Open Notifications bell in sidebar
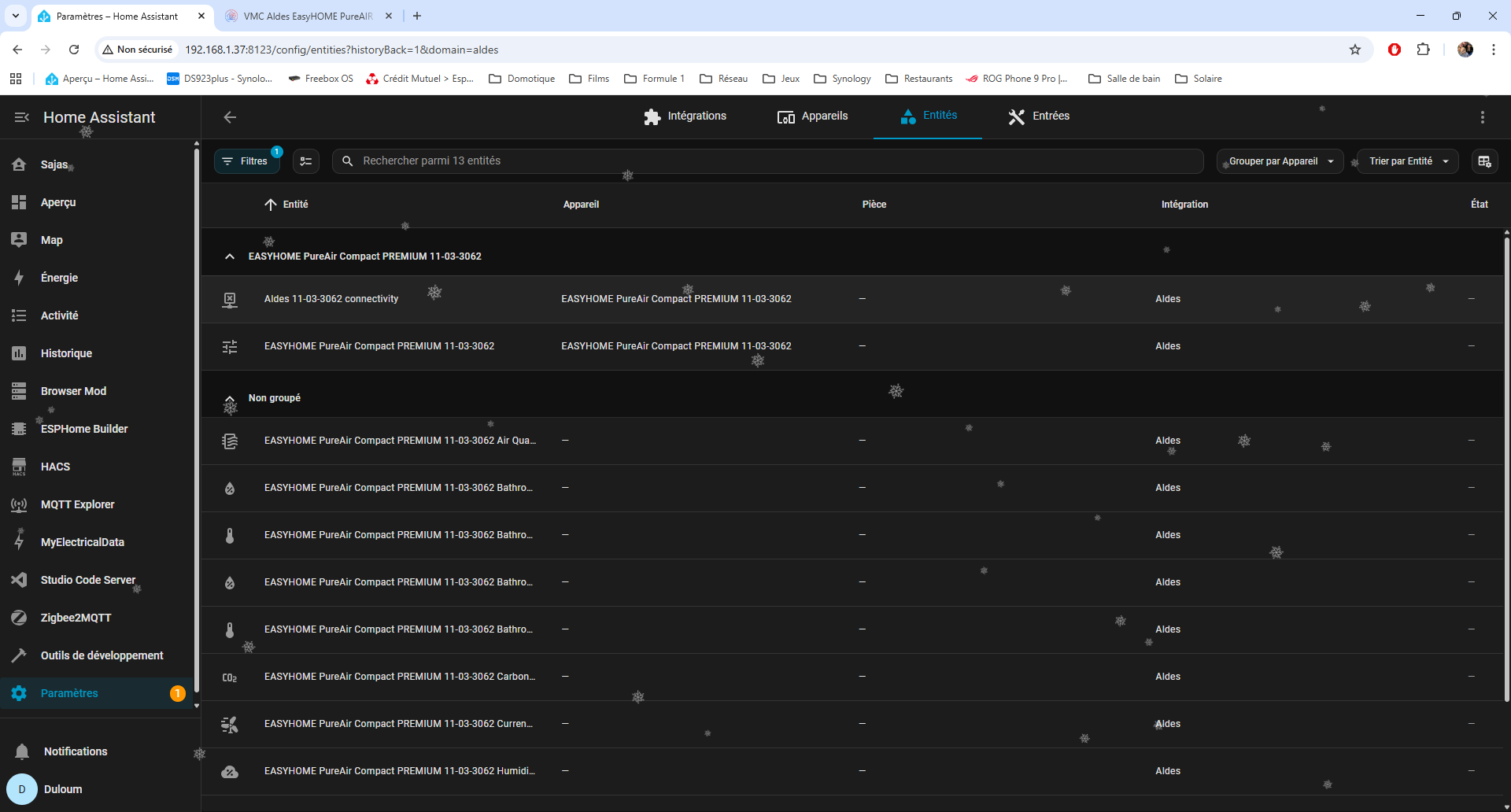The height and width of the screenshot is (812, 1511). point(96,751)
